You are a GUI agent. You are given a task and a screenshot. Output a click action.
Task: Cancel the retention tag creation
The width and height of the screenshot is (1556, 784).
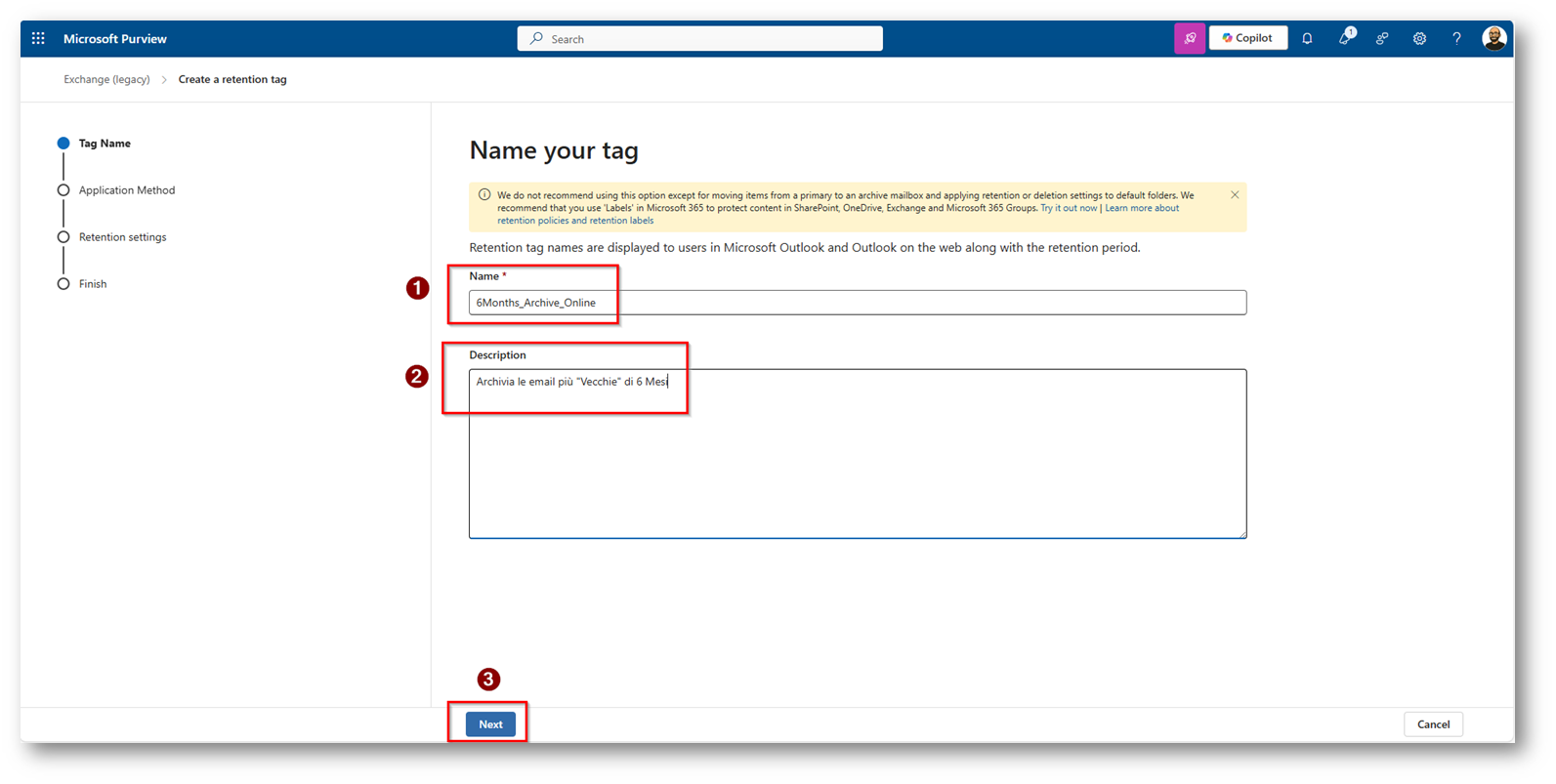pyautogui.click(x=1433, y=724)
